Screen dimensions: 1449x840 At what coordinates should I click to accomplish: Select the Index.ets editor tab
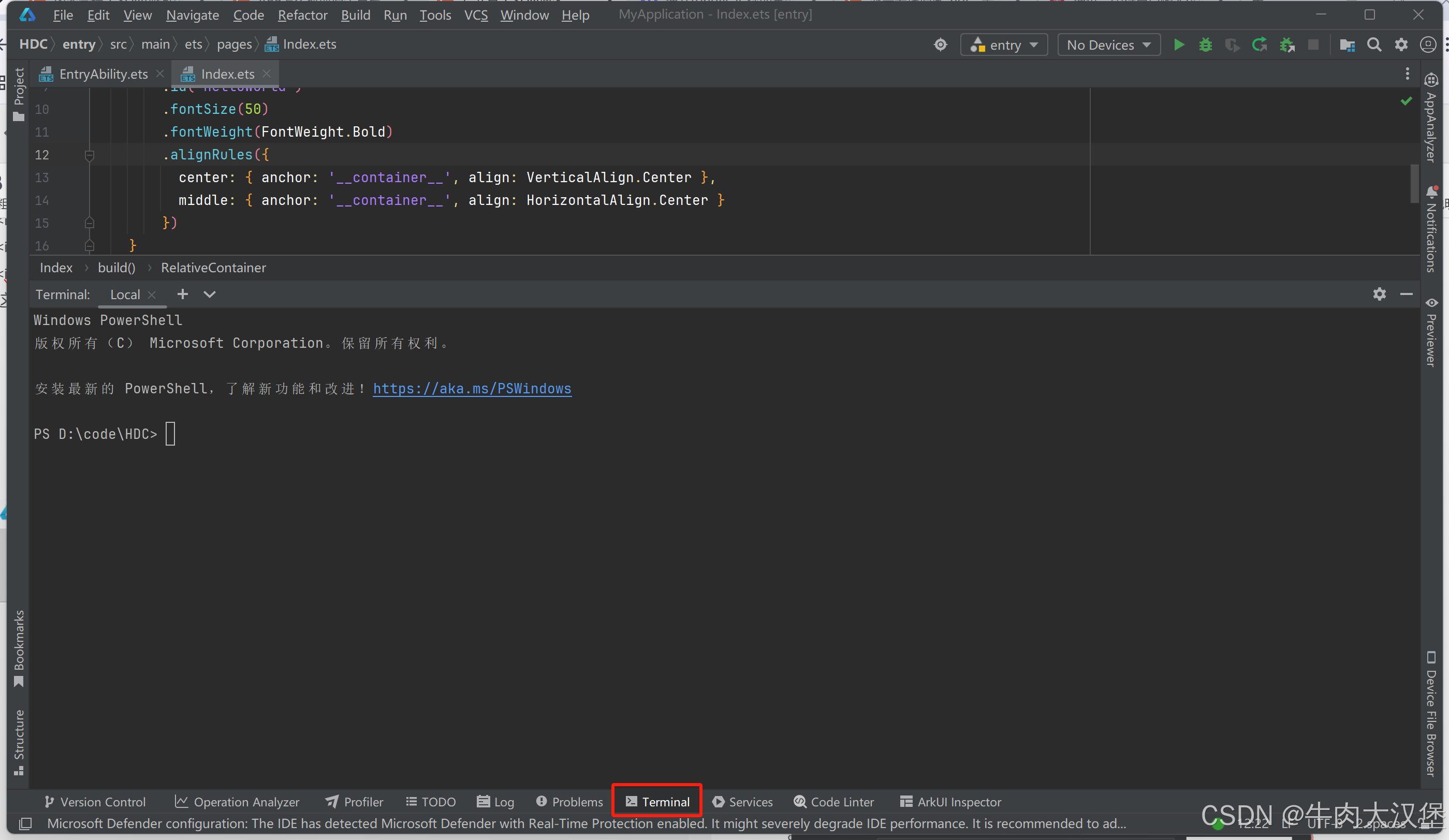point(225,74)
